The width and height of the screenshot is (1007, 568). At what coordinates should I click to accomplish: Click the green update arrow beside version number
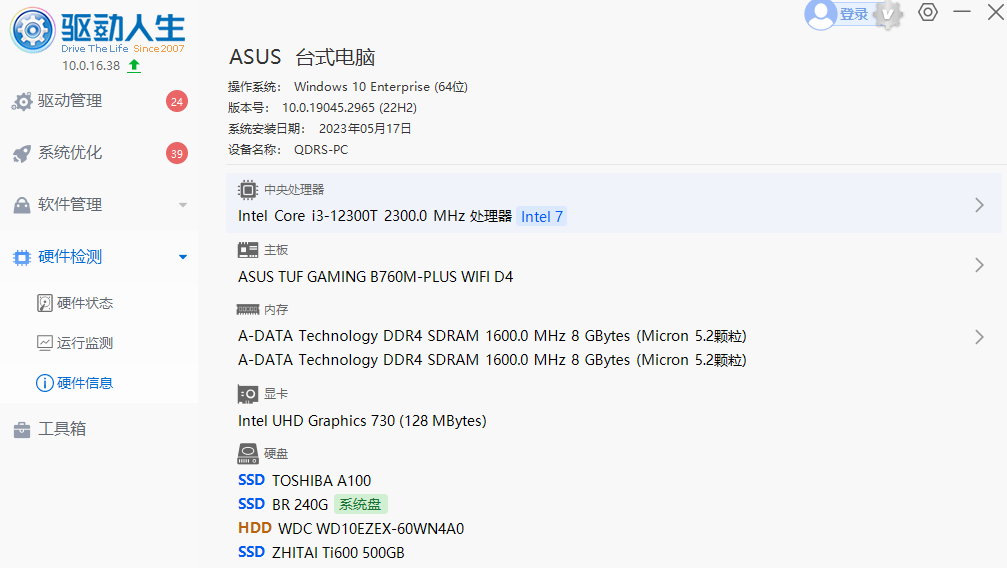134,66
